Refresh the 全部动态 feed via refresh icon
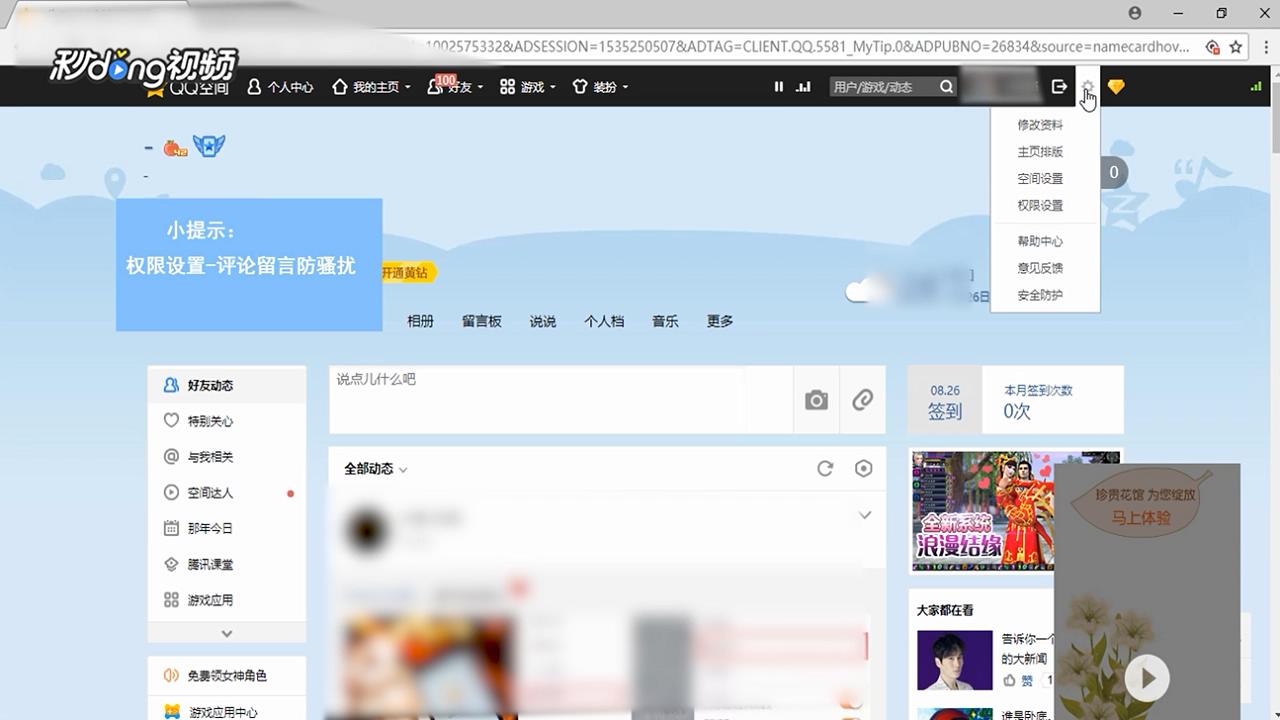 pos(824,468)
